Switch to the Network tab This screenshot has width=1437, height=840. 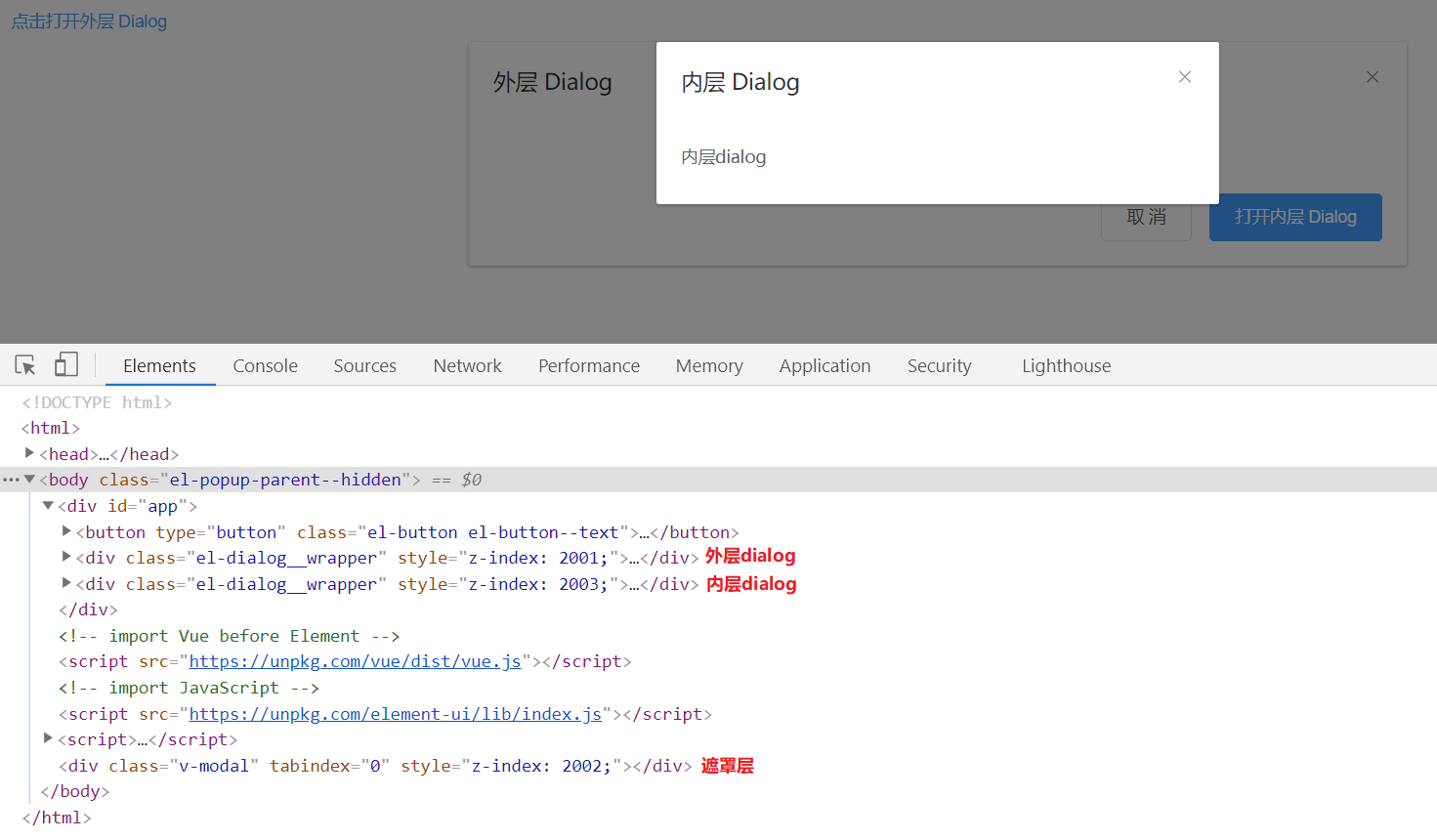(x=467, y=365)
